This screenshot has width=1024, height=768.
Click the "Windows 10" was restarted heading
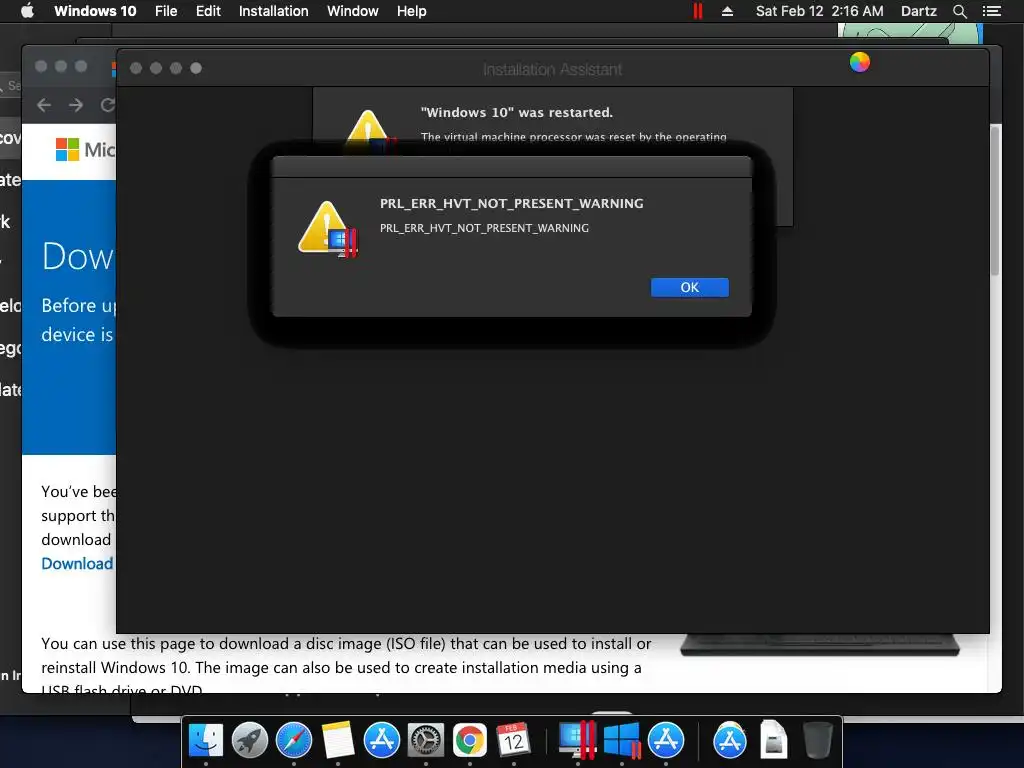pyautogui.click(x=517, y=112)
